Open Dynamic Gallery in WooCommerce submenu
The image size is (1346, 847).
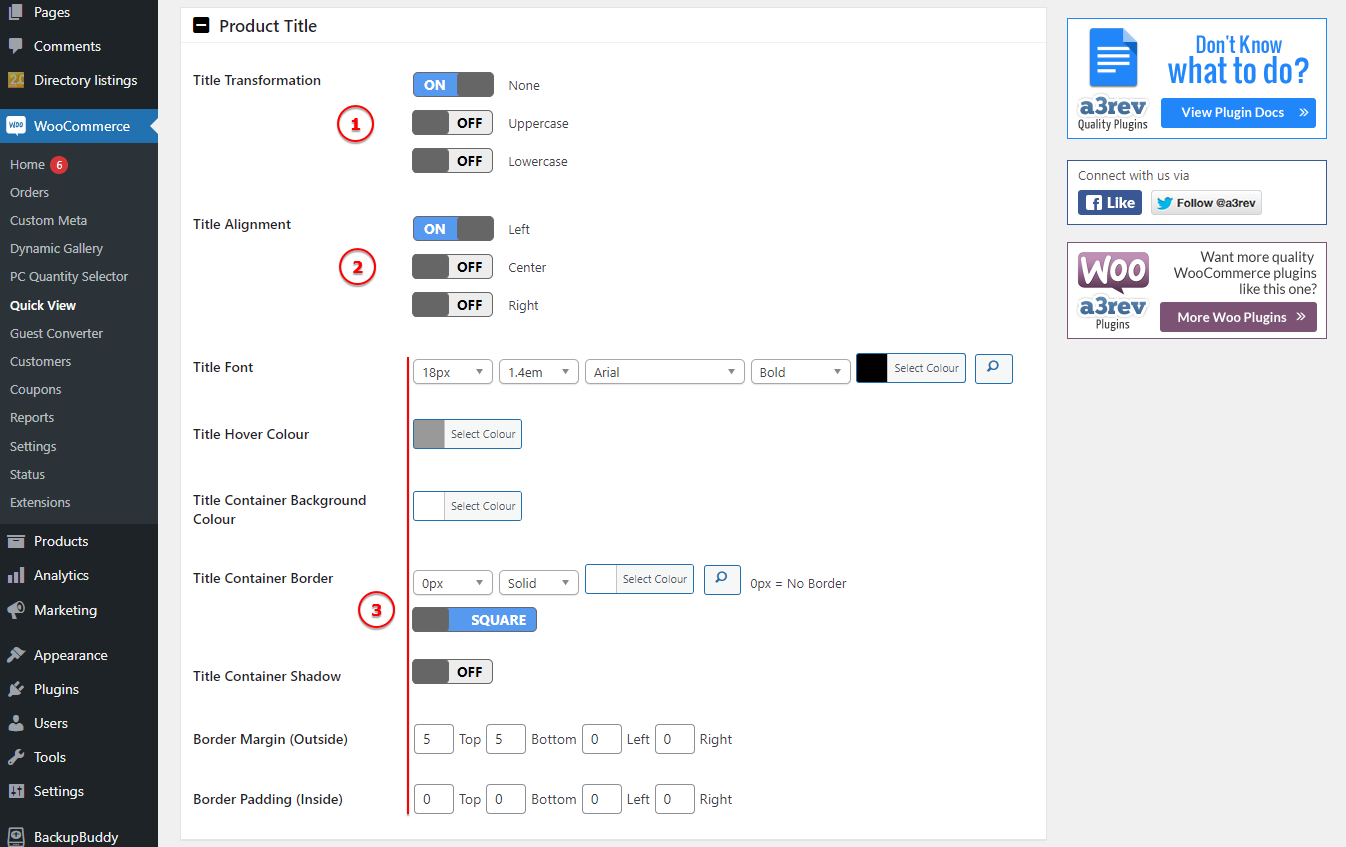(x=56, y=248)
